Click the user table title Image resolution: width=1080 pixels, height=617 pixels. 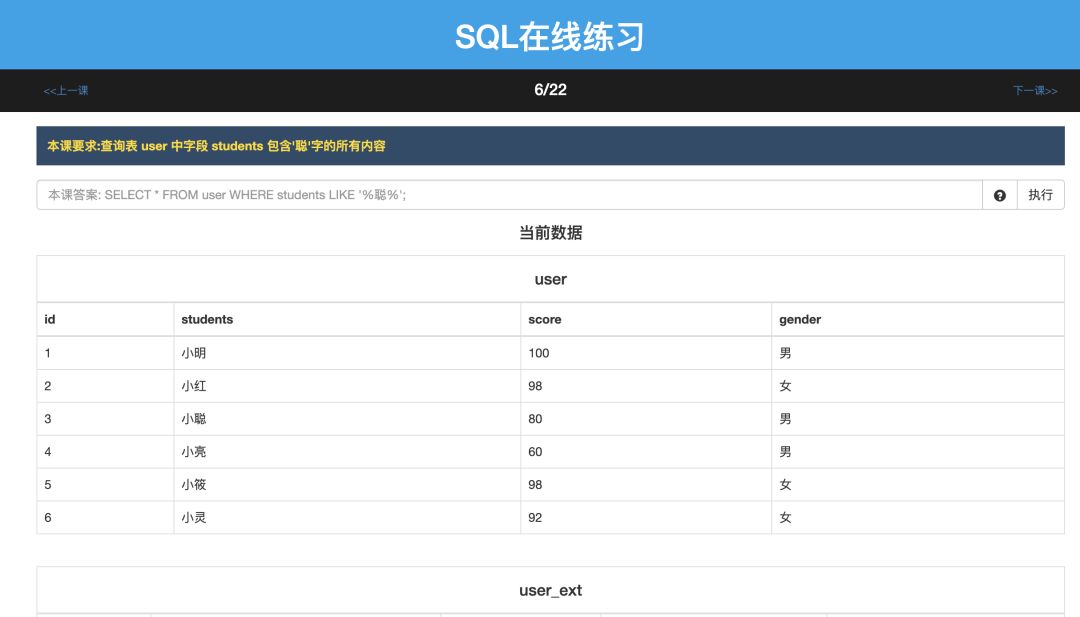(550, 280)
